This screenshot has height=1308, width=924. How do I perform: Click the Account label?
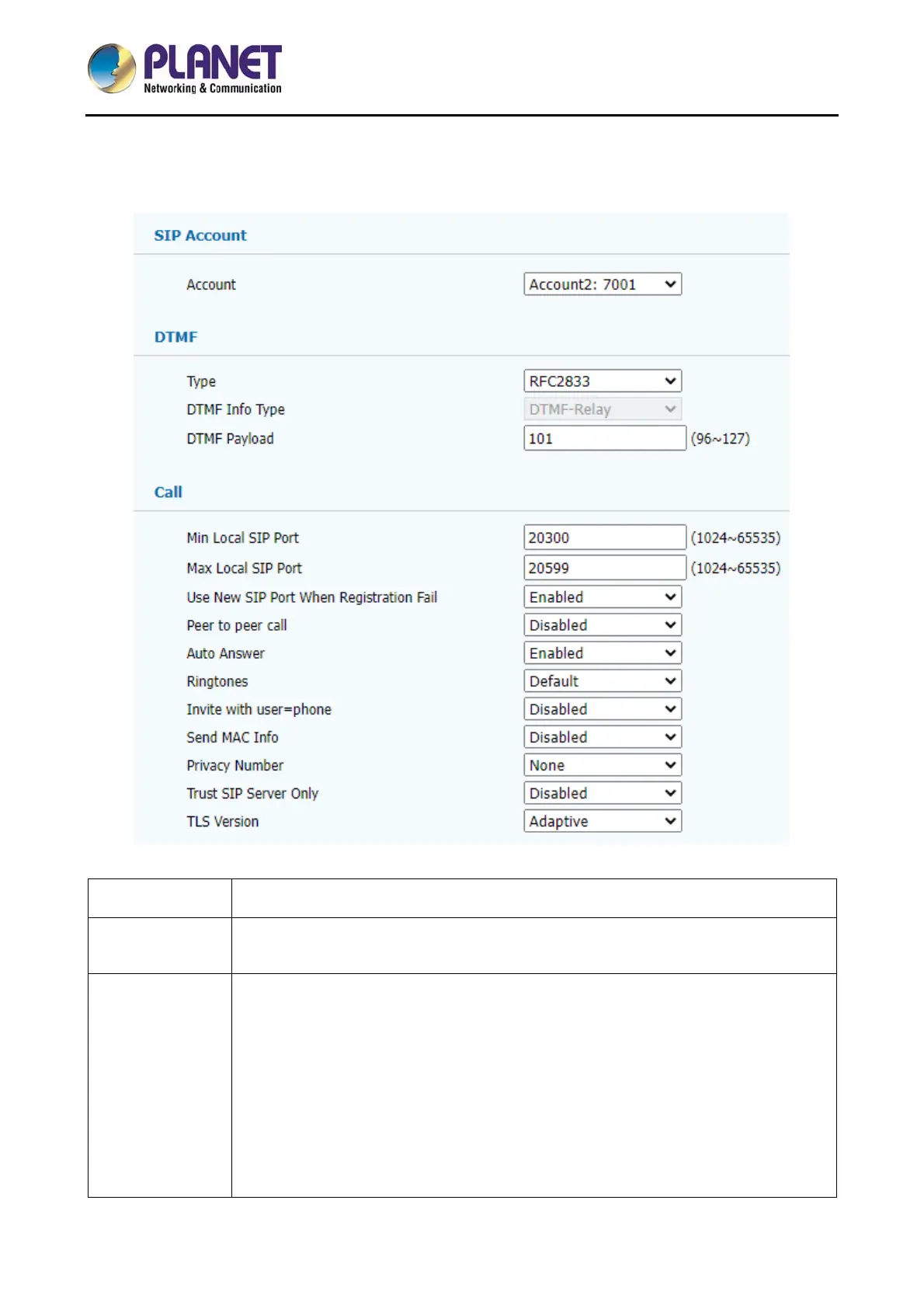[x=211, y=285]
